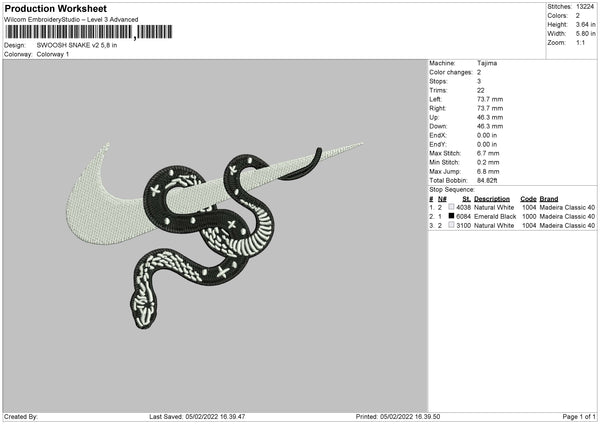This screenshot has width=600, height=424.
Task: Click the design name SWOOSH SNAKE v2
Action: tap(77, 45)
